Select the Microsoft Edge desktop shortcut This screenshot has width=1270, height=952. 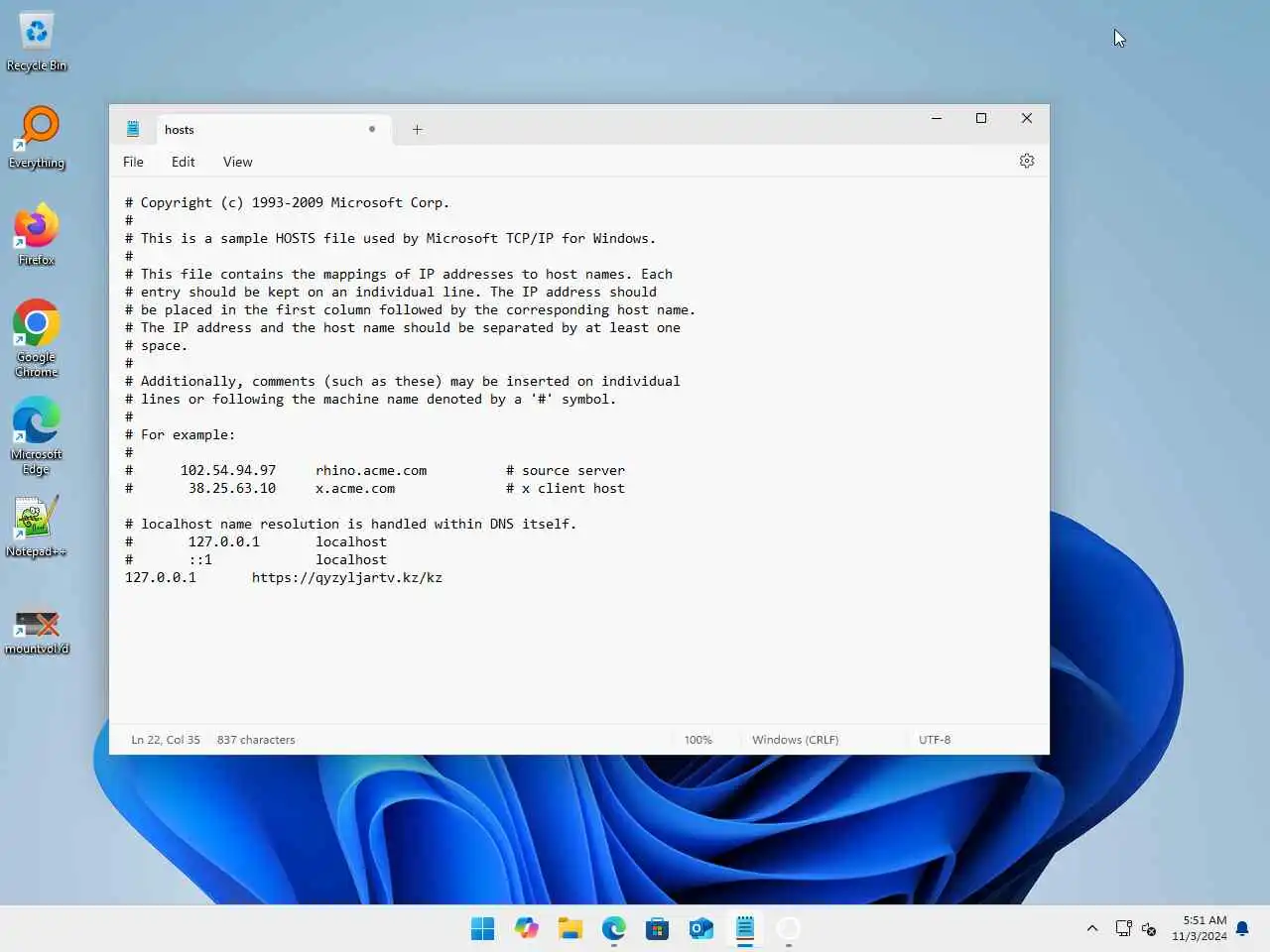coord(37,435)
